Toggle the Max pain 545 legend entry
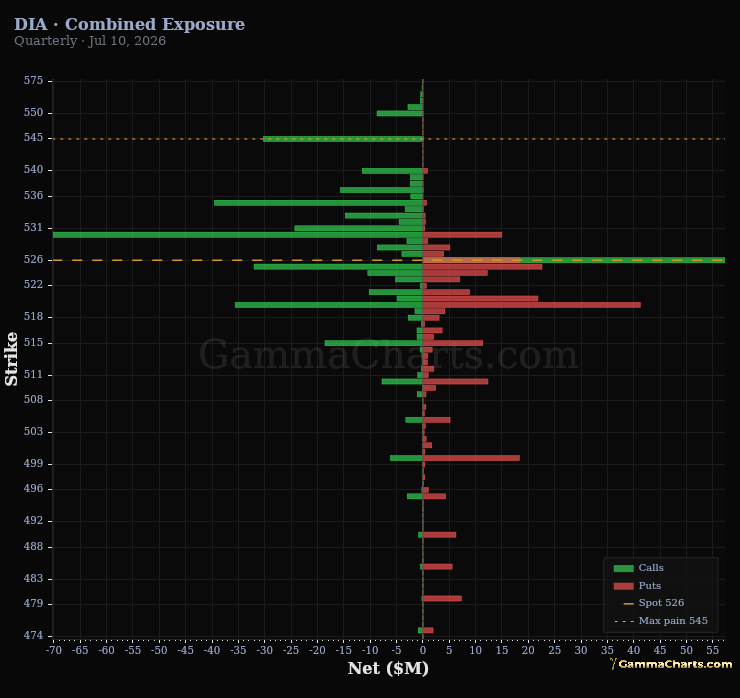This screenshot has width=740, height=698. [x=661, y=621]
